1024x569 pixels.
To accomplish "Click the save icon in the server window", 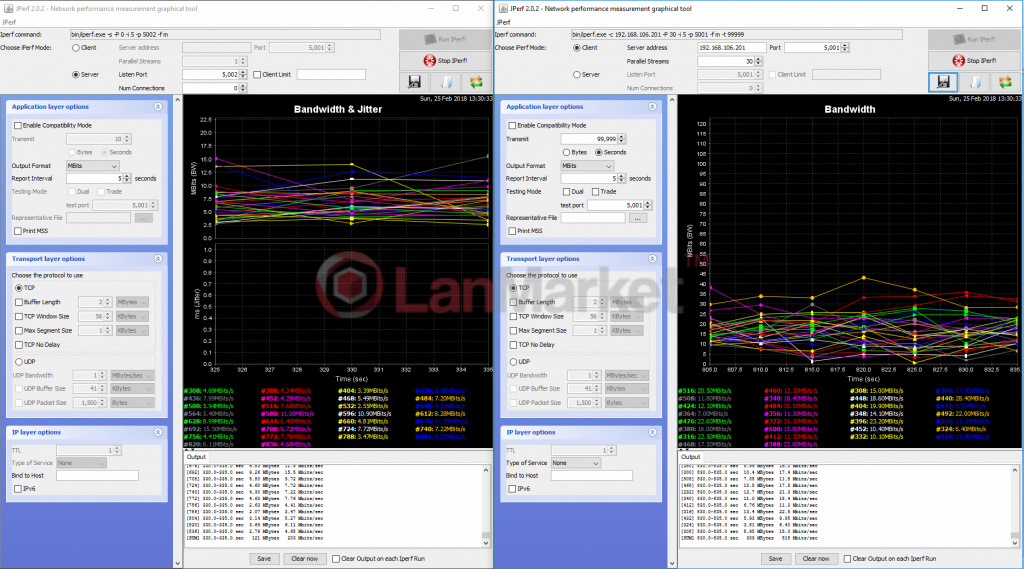I will click(415, 82).
